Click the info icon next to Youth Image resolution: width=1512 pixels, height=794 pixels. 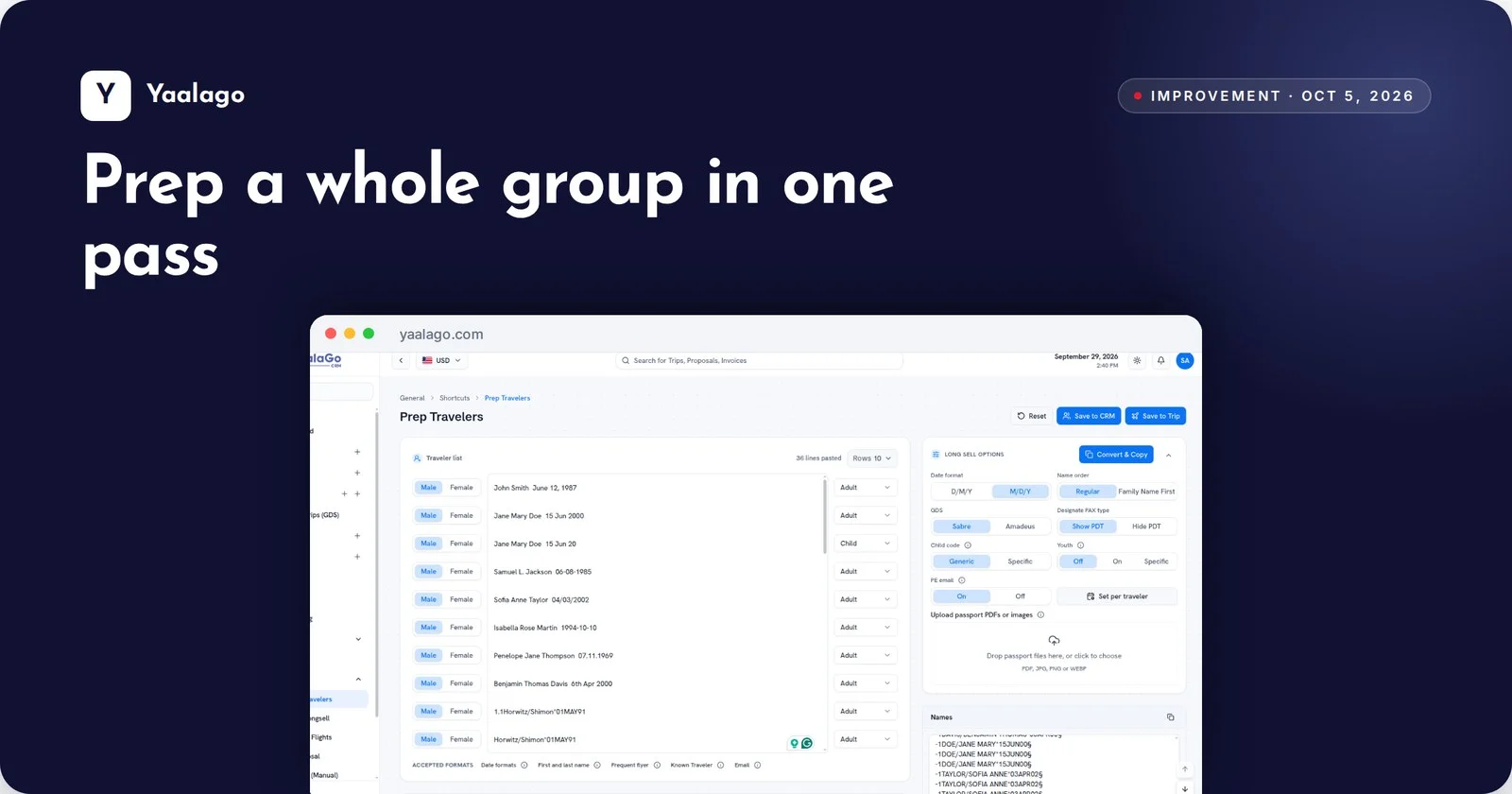pyautogui.click(x=1080, y=545)
